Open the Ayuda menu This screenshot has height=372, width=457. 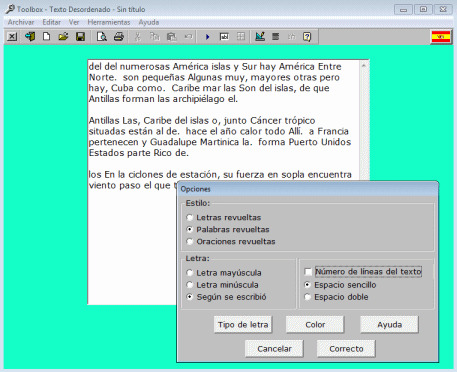(149, 22)
